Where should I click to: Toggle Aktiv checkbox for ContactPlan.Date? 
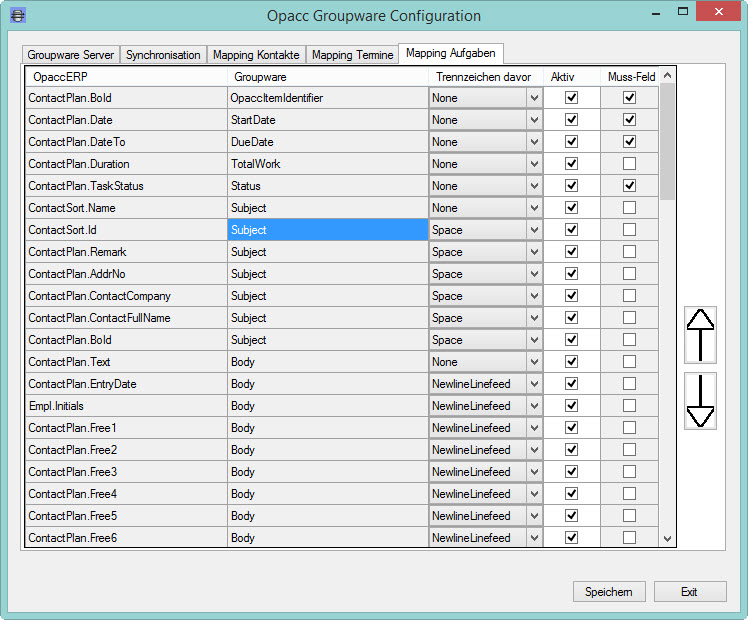coord(571,120)
